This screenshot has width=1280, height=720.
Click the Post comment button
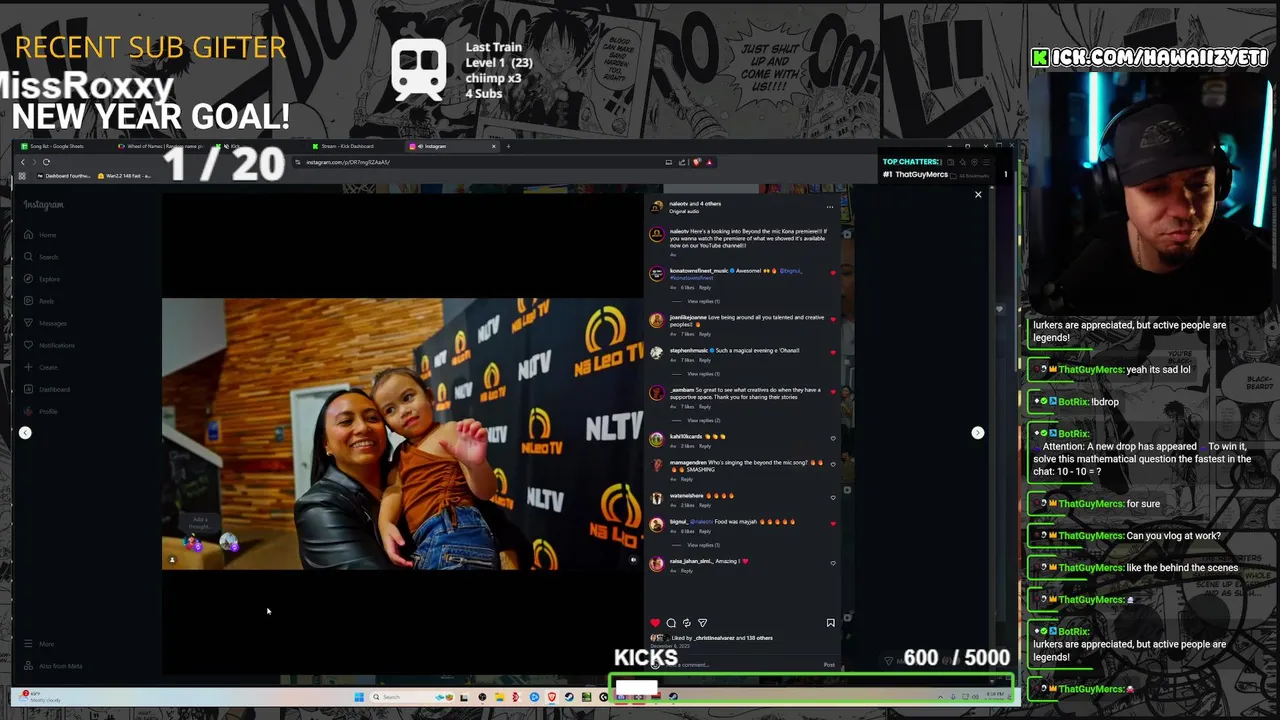click(x=829, y=665)
